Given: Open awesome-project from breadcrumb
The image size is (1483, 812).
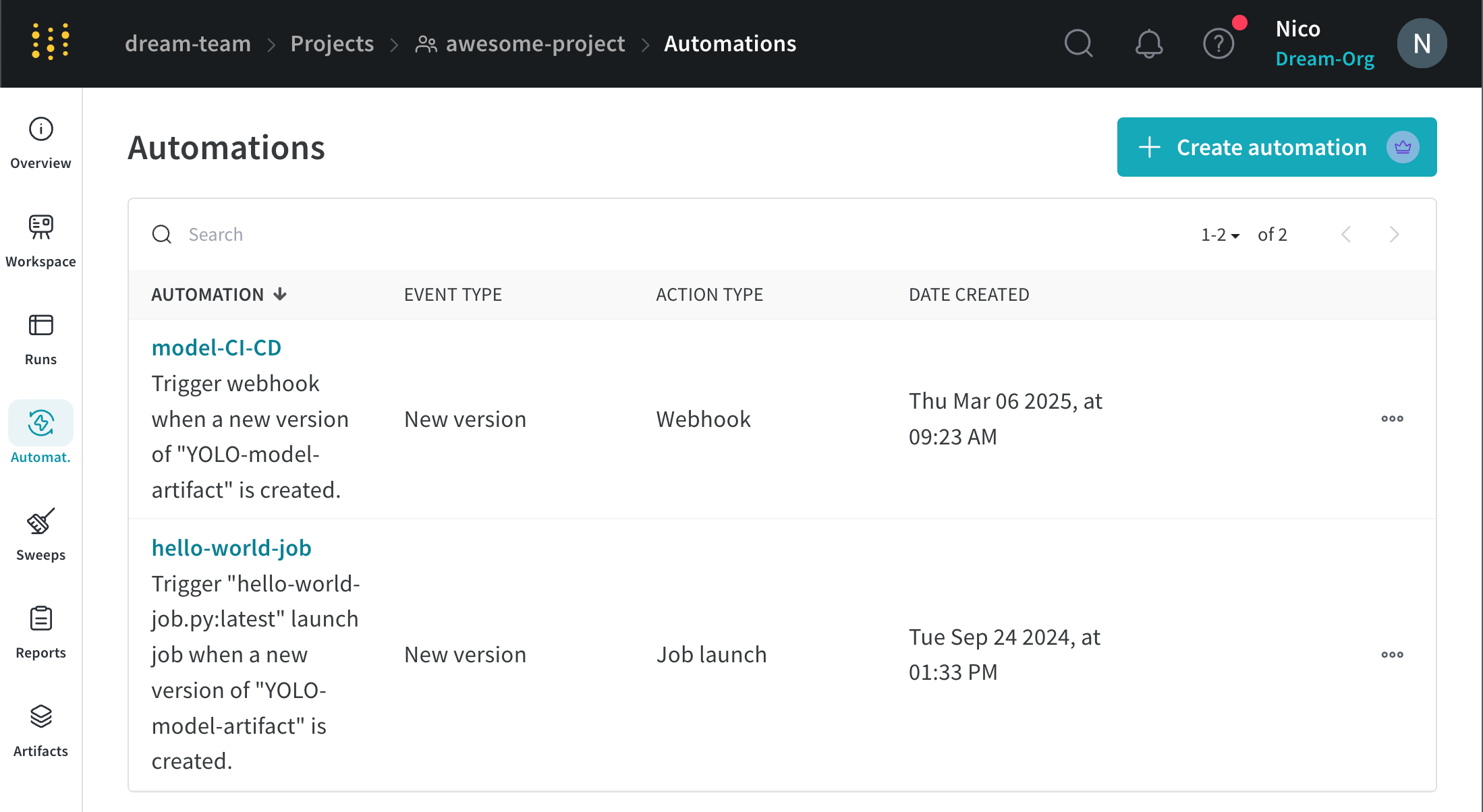Looking at the screenshot, I should click(x=535, y=43).
